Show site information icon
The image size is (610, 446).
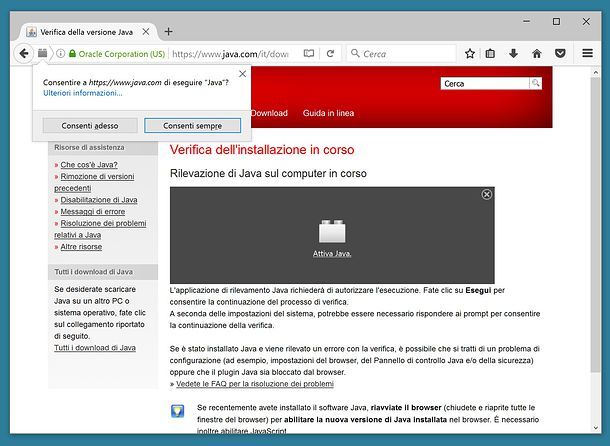[x=60, y=53]
